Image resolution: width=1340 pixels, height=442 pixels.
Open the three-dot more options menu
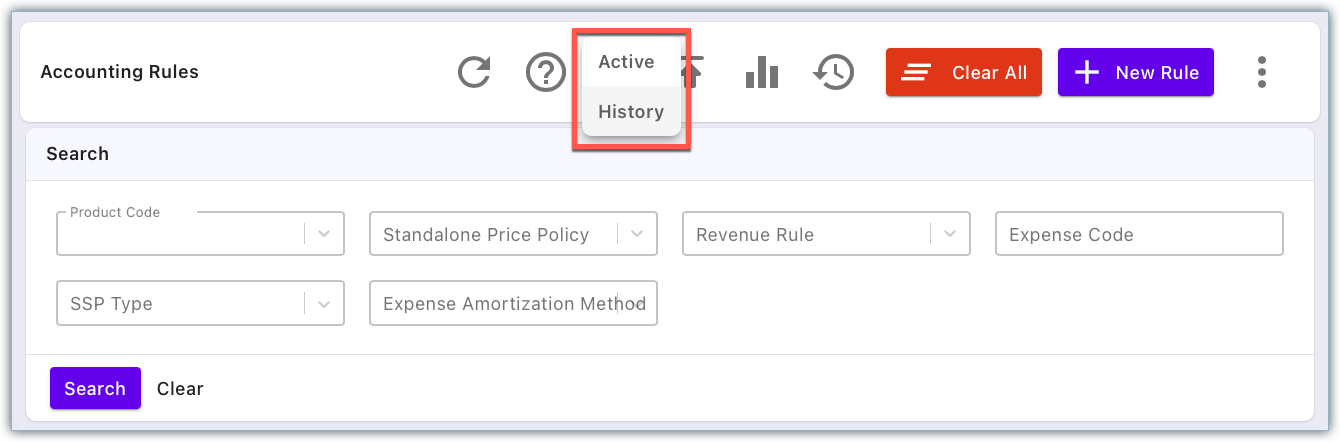[1262, 72]
